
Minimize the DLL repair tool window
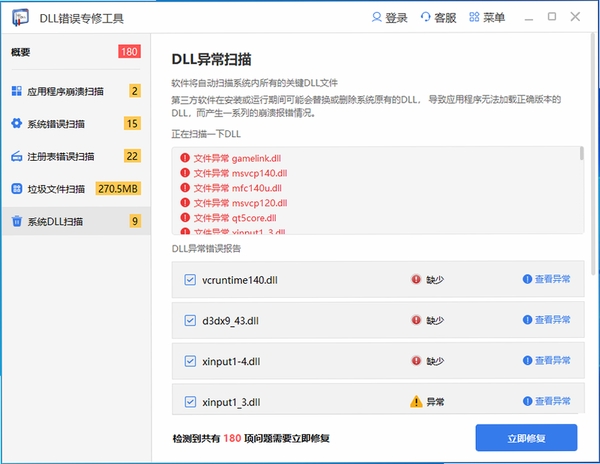(x=529, y=18)
